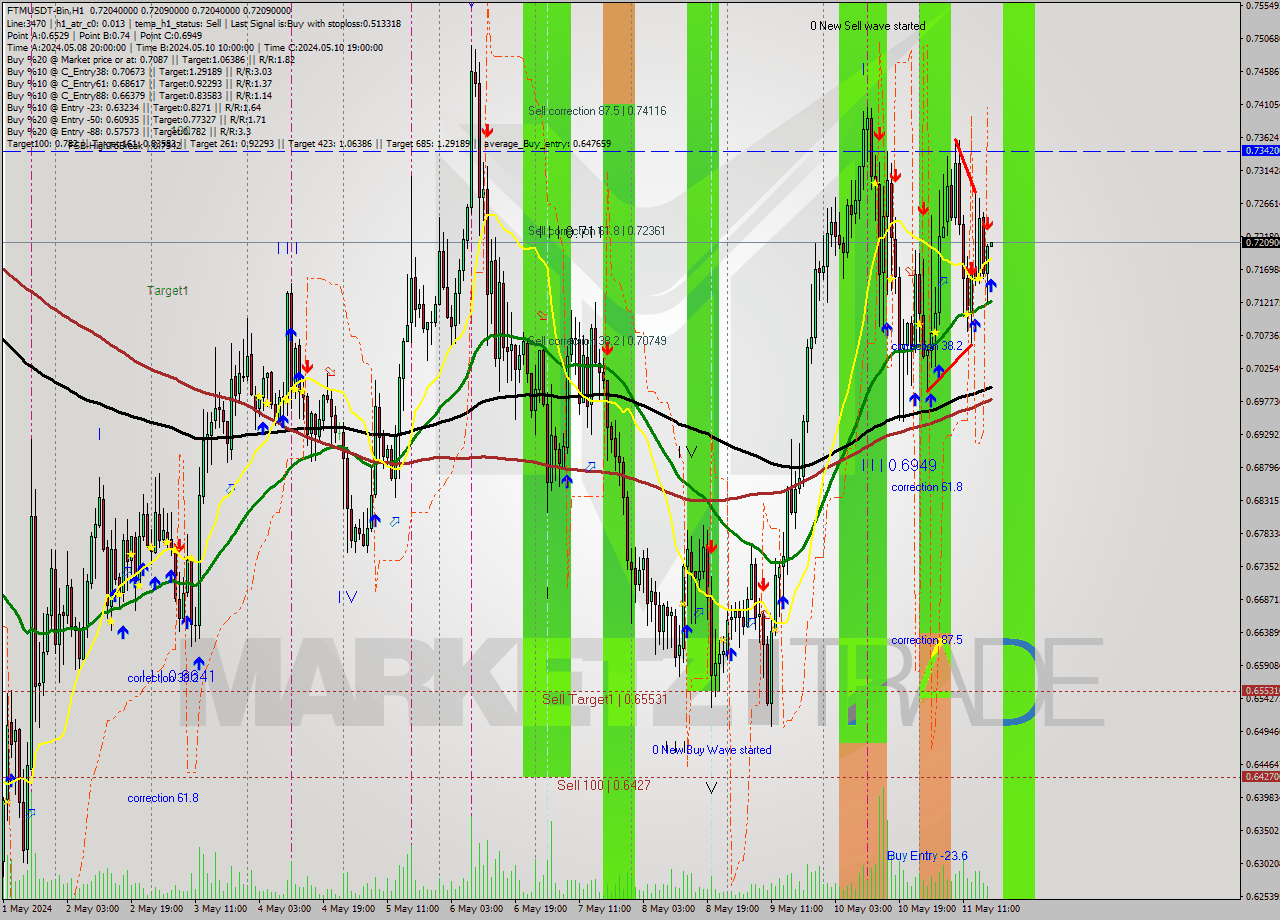Viewport: 1280px width, 920px height.
Task: Select the 'Buy Entry -23.6' annotation
Action: tap(929, 857)
